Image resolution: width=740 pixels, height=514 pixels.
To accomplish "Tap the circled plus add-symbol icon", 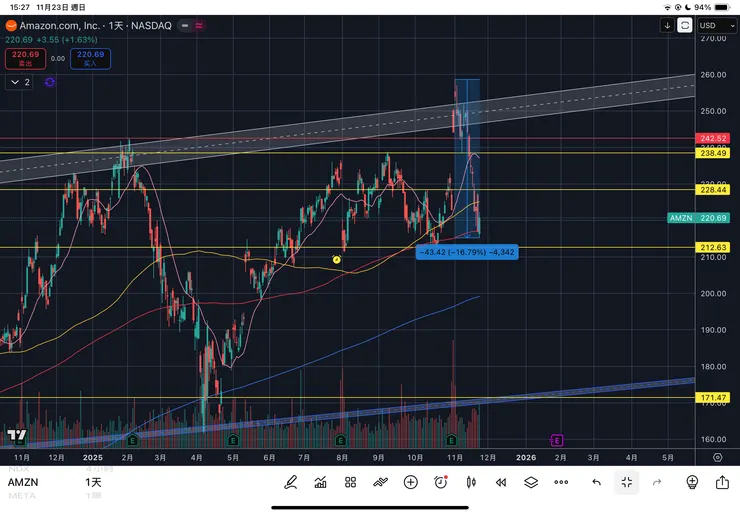I will click(x=411, y=482).
